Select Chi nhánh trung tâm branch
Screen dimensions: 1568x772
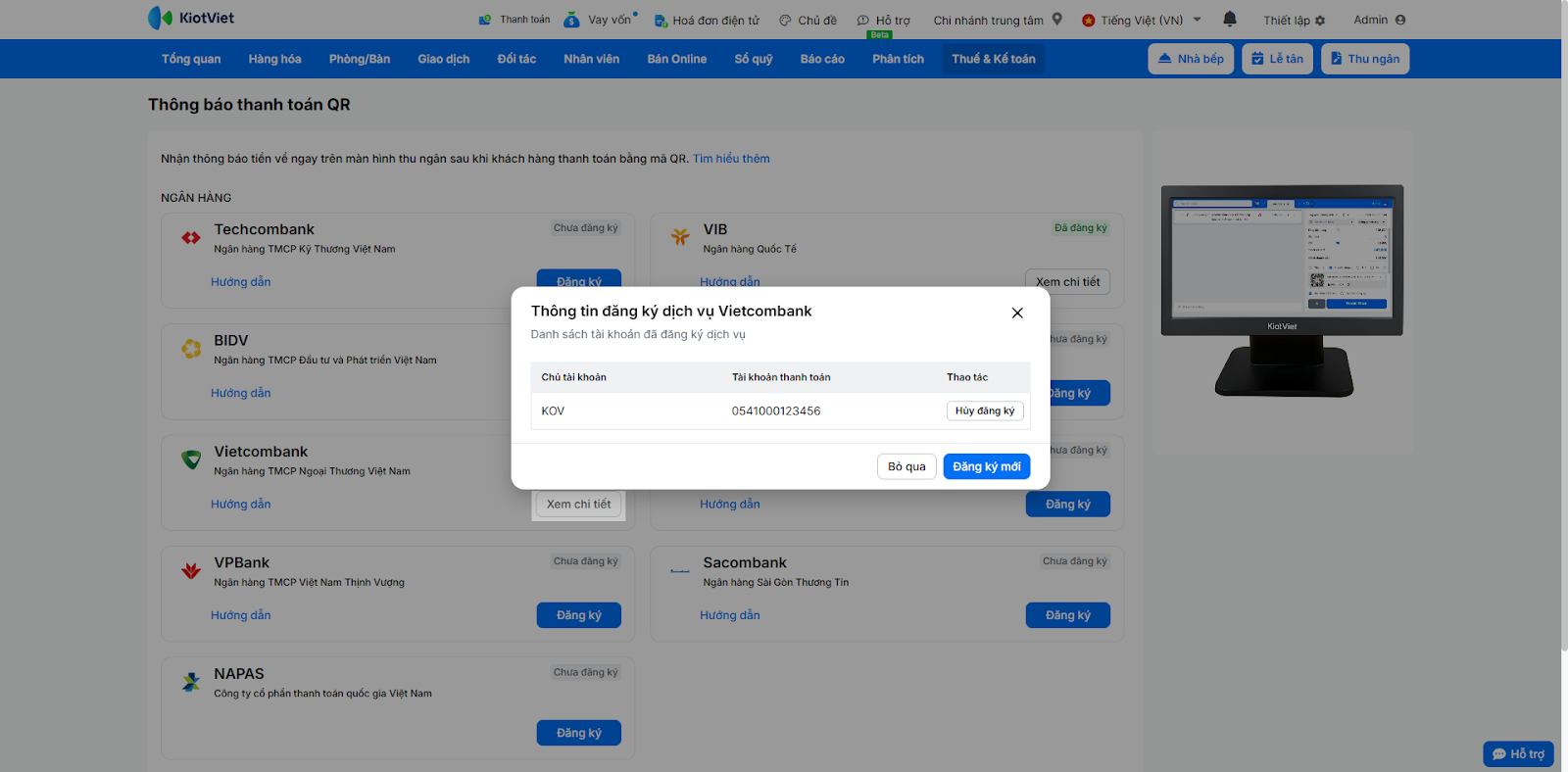pos(988,20)
